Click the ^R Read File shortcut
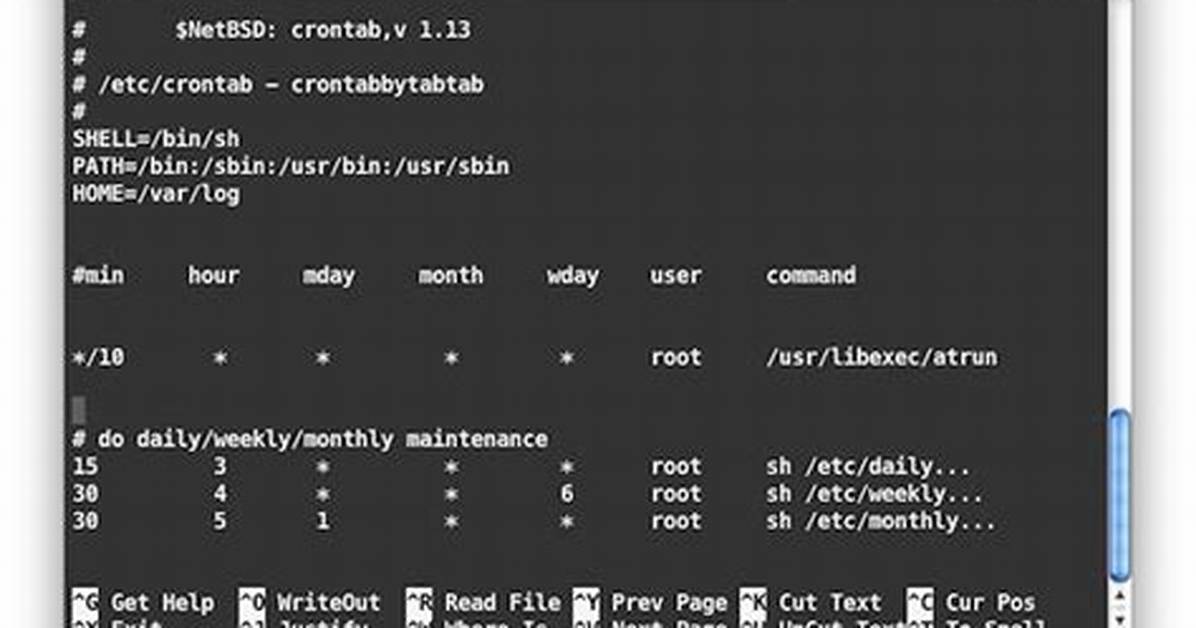1196x628 pixels. click(483, 603)
